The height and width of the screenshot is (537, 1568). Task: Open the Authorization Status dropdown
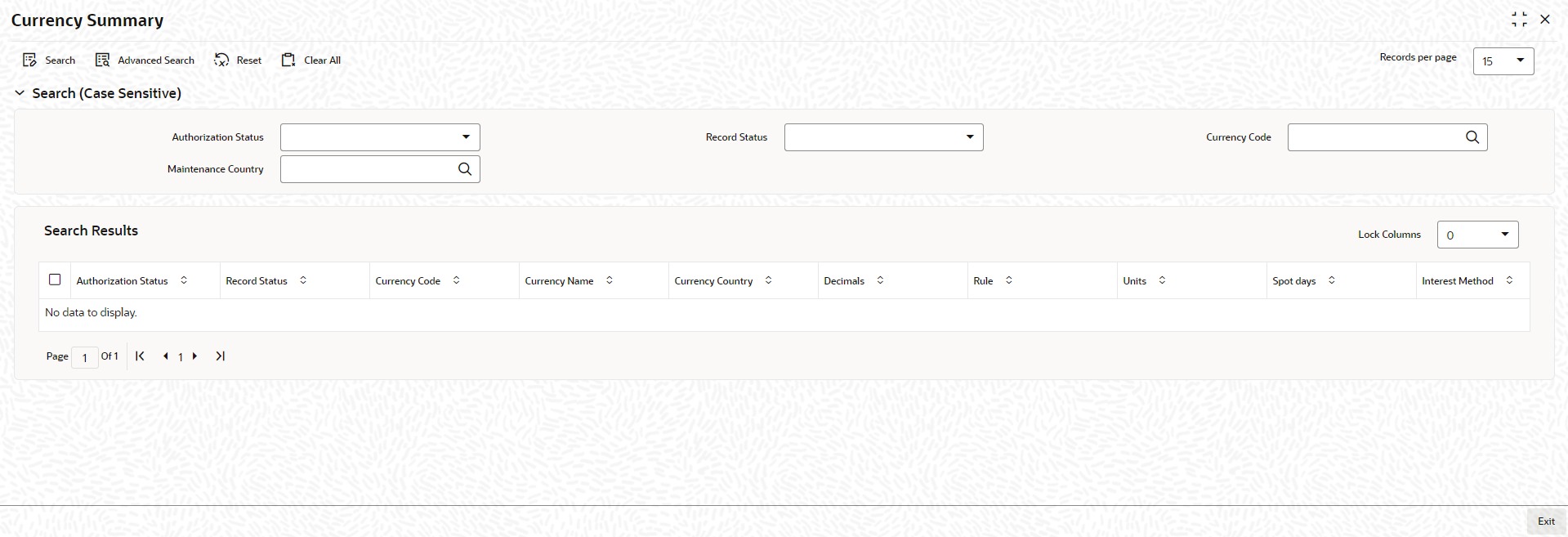380,137
